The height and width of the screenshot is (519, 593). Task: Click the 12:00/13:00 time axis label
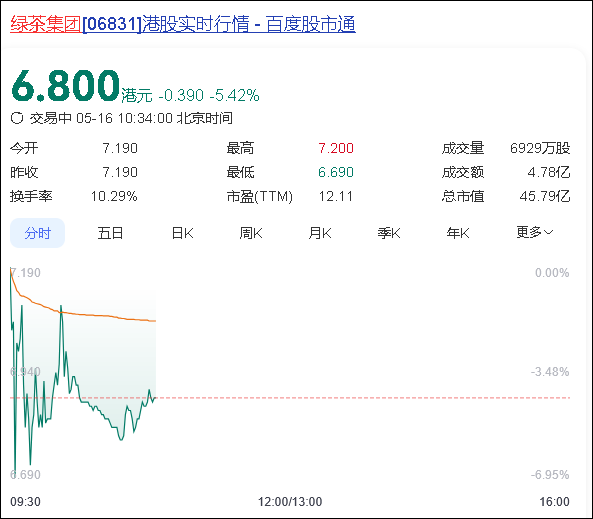click(x=290, y=502)
